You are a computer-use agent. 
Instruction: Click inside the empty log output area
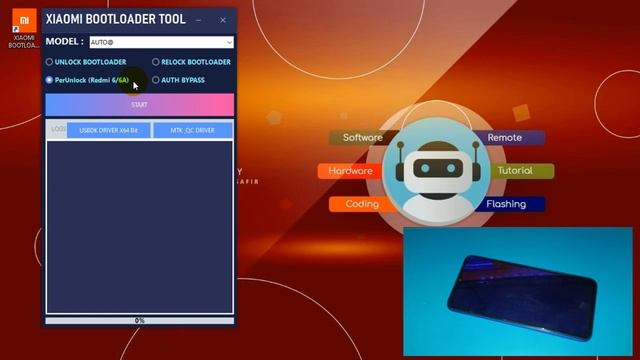(x=140, y=227)
